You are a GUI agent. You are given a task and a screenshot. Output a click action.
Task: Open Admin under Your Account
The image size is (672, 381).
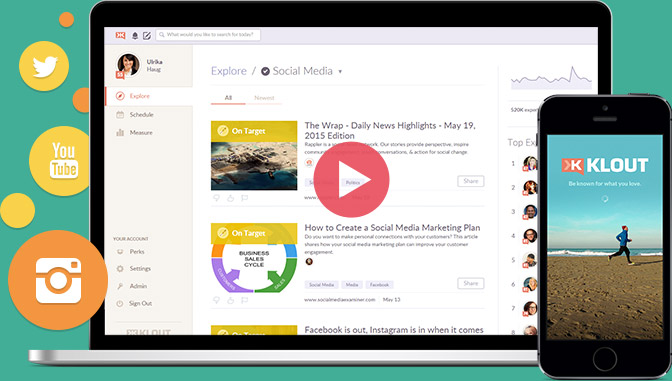click(138, 286)
